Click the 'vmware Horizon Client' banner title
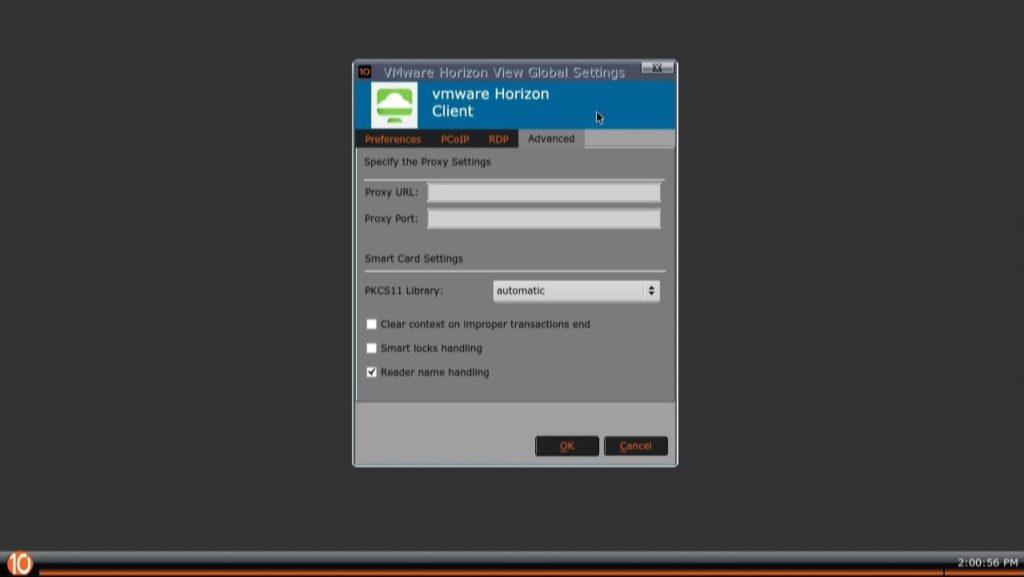Viewport: 1024px width, 577px height. (490, 102)
